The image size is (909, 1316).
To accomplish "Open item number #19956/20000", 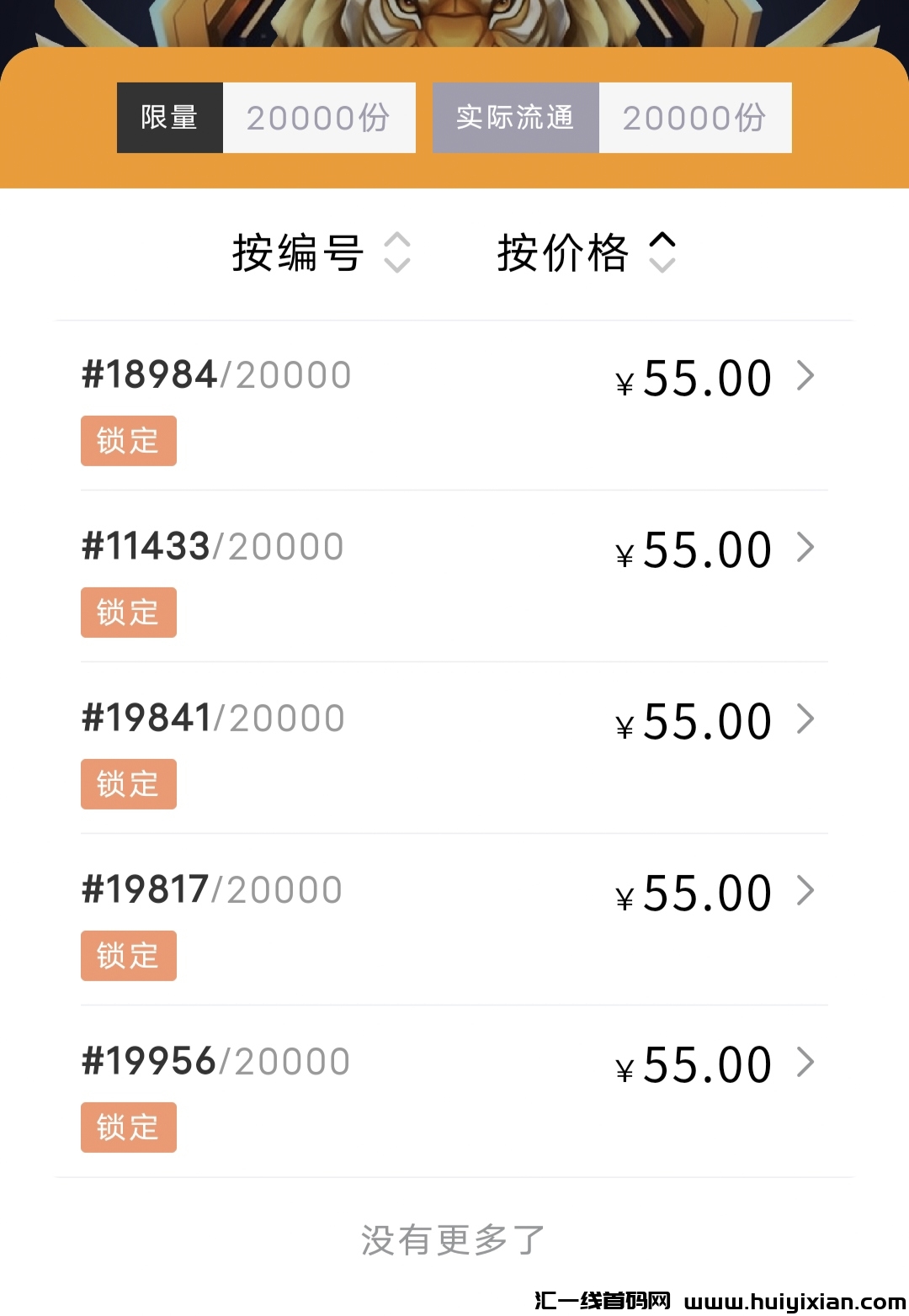I will point(215,1062).
